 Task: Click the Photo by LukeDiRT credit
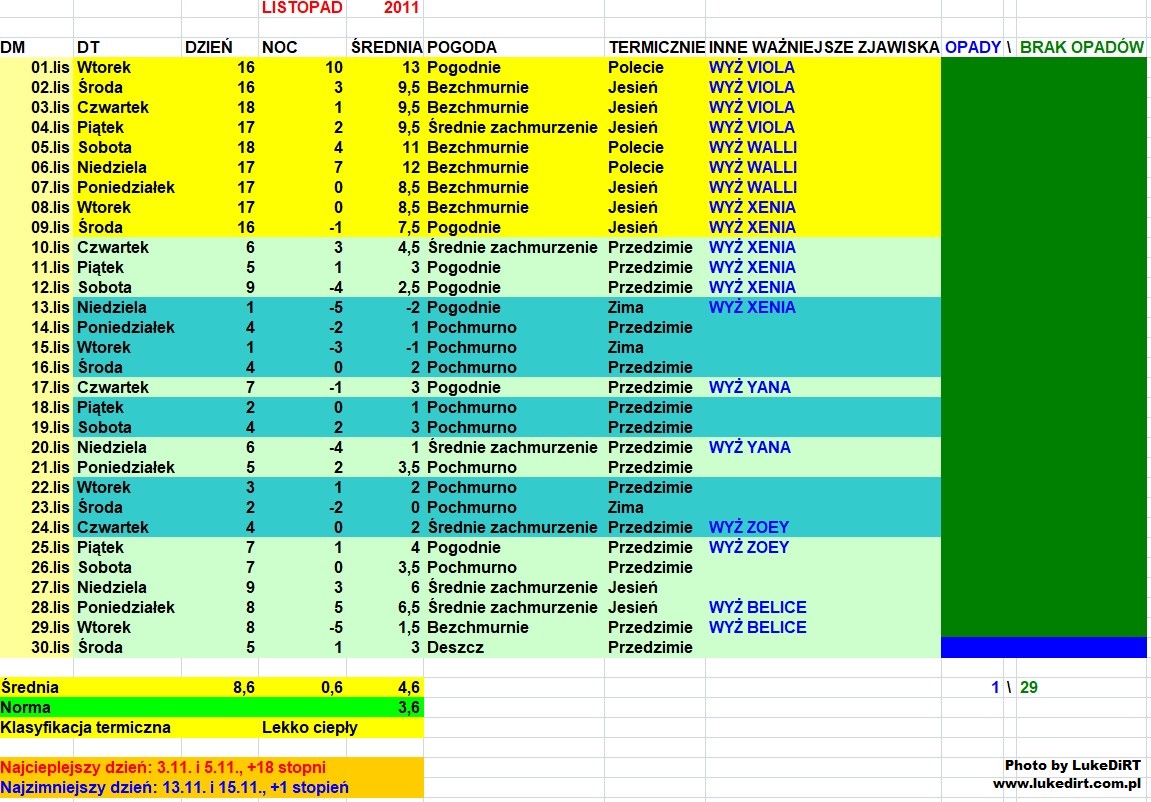click(1072, 765)
